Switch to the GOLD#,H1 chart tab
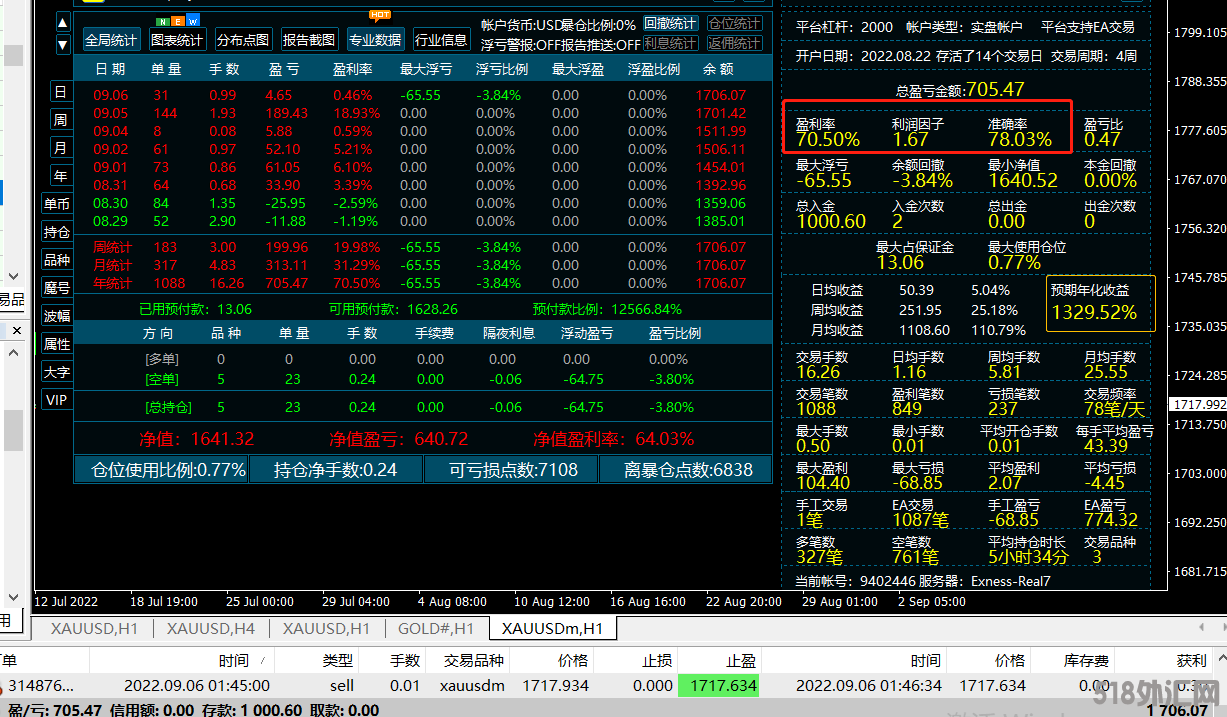This screenshot has width=1227, height=717. point(436,629)
